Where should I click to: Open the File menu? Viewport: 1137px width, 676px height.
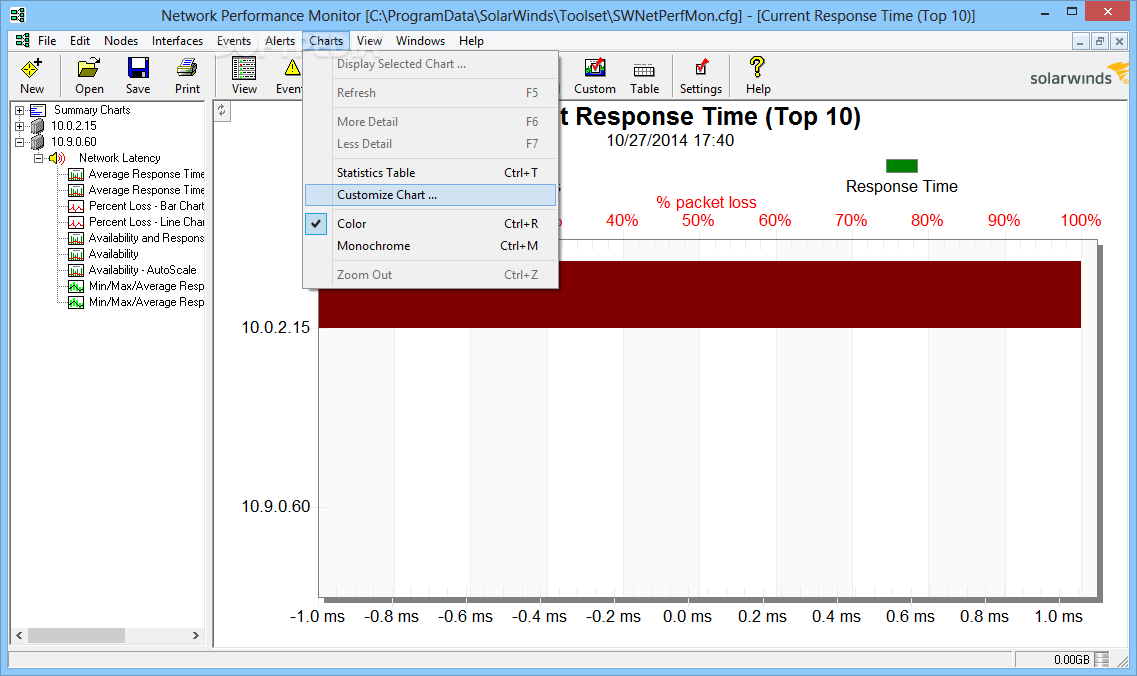[x=47, y=41]
